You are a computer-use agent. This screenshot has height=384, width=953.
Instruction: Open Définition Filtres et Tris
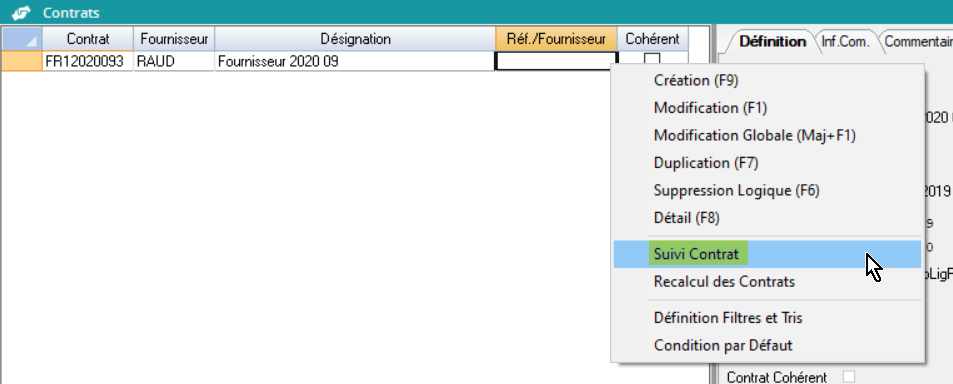click(x=728, y=318)
